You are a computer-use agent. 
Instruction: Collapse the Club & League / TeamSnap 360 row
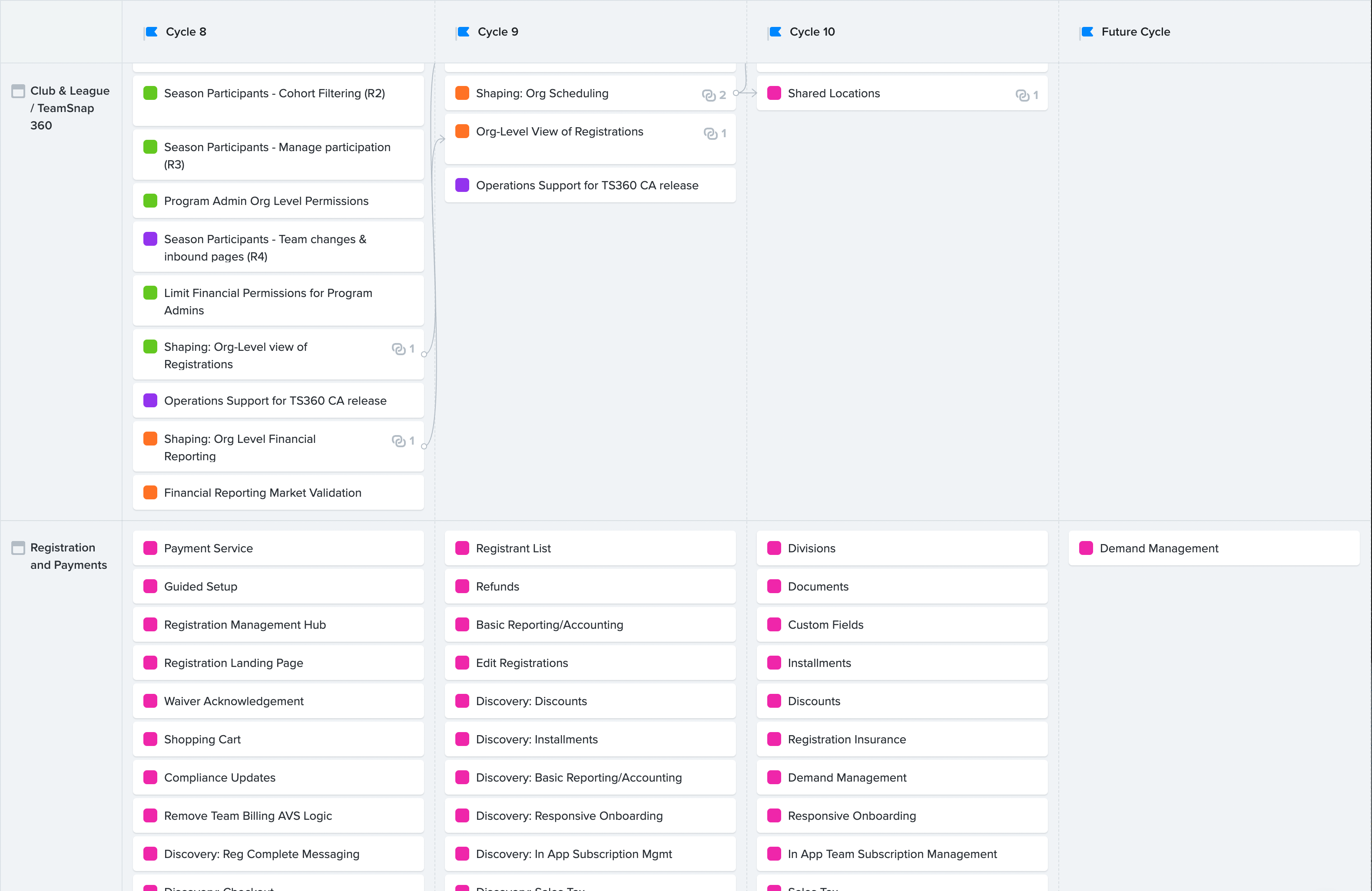pos(18,91)
